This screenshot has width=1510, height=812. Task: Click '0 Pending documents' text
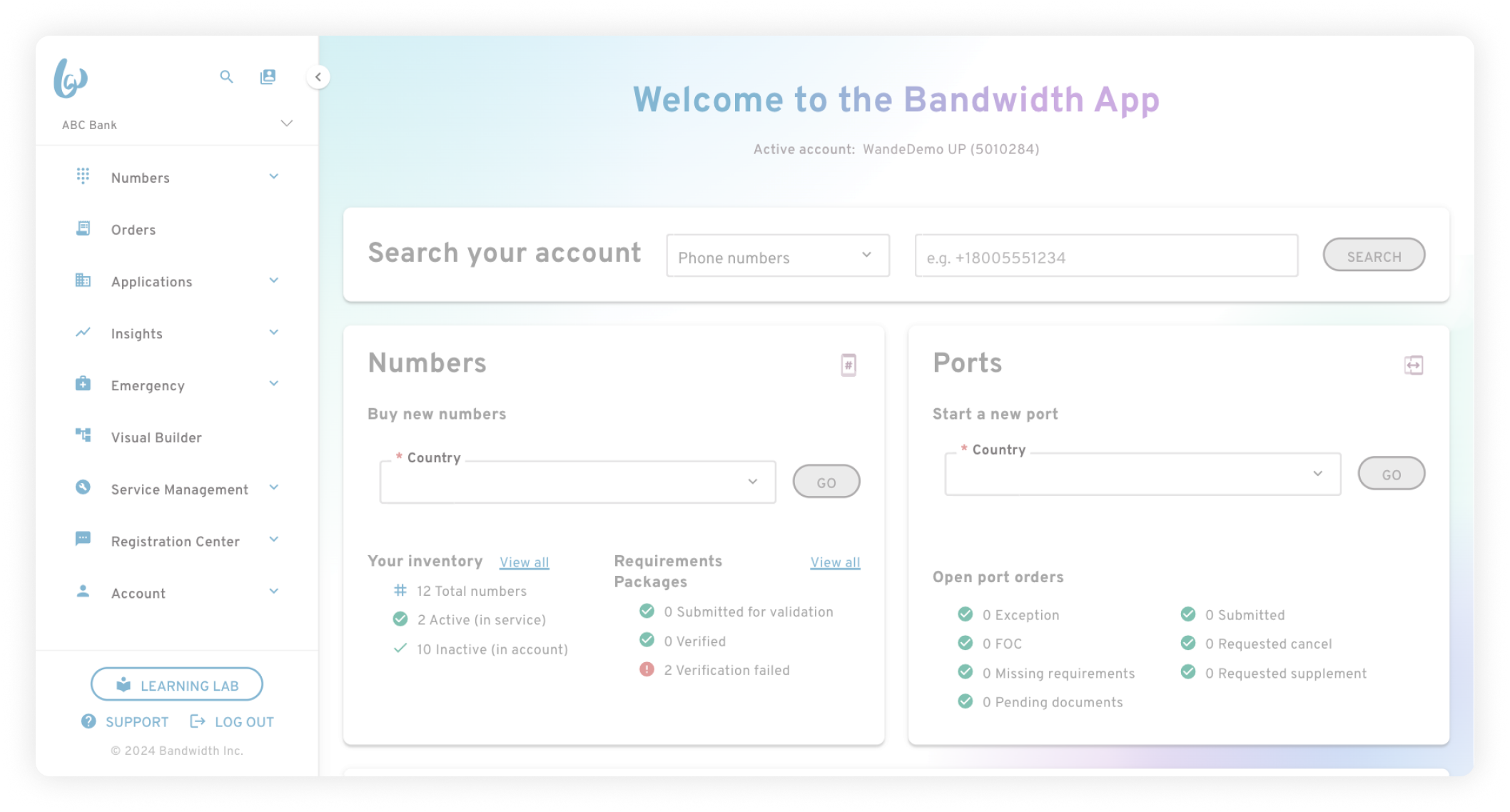point(1053,702)
